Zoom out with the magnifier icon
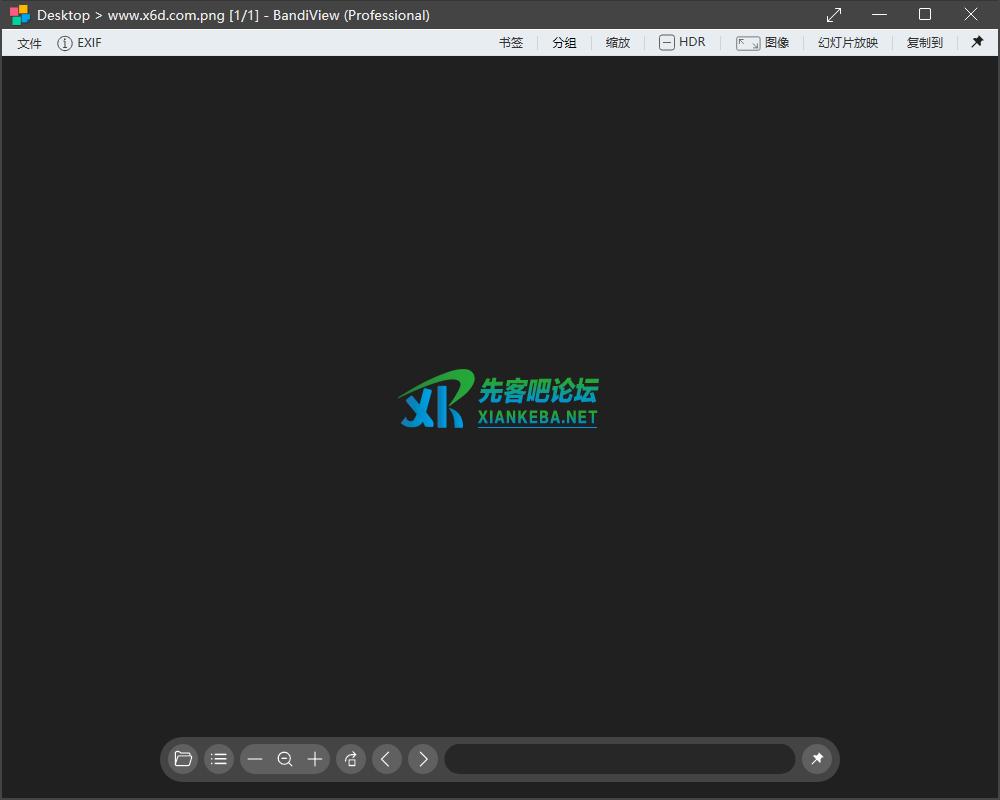The width and height of the screenshot is (1000, 800). [285, 759]
